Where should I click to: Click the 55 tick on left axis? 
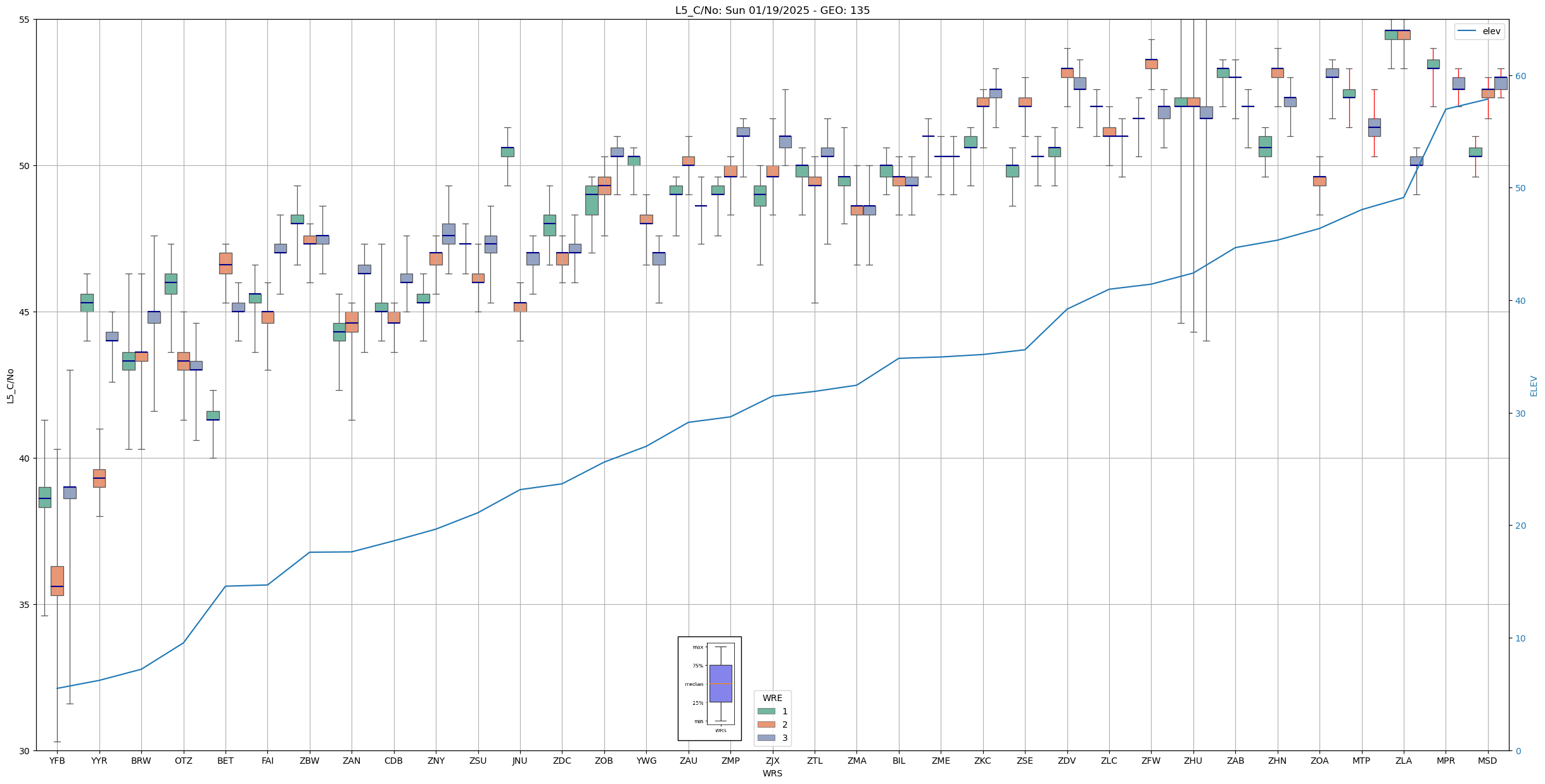click(x=25, y=20)
